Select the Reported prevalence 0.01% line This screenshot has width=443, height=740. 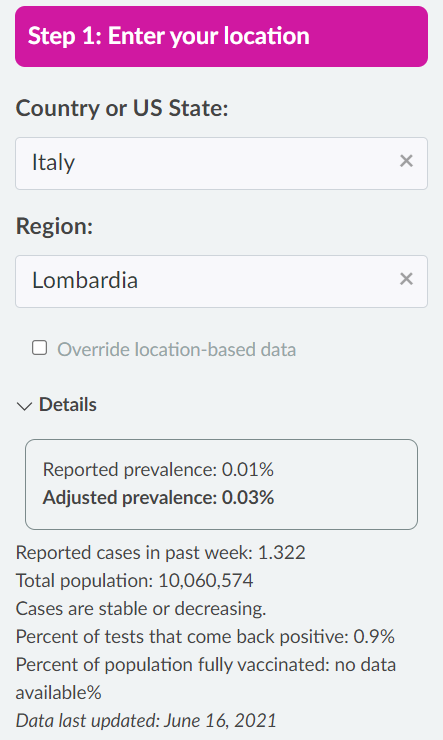159,470
